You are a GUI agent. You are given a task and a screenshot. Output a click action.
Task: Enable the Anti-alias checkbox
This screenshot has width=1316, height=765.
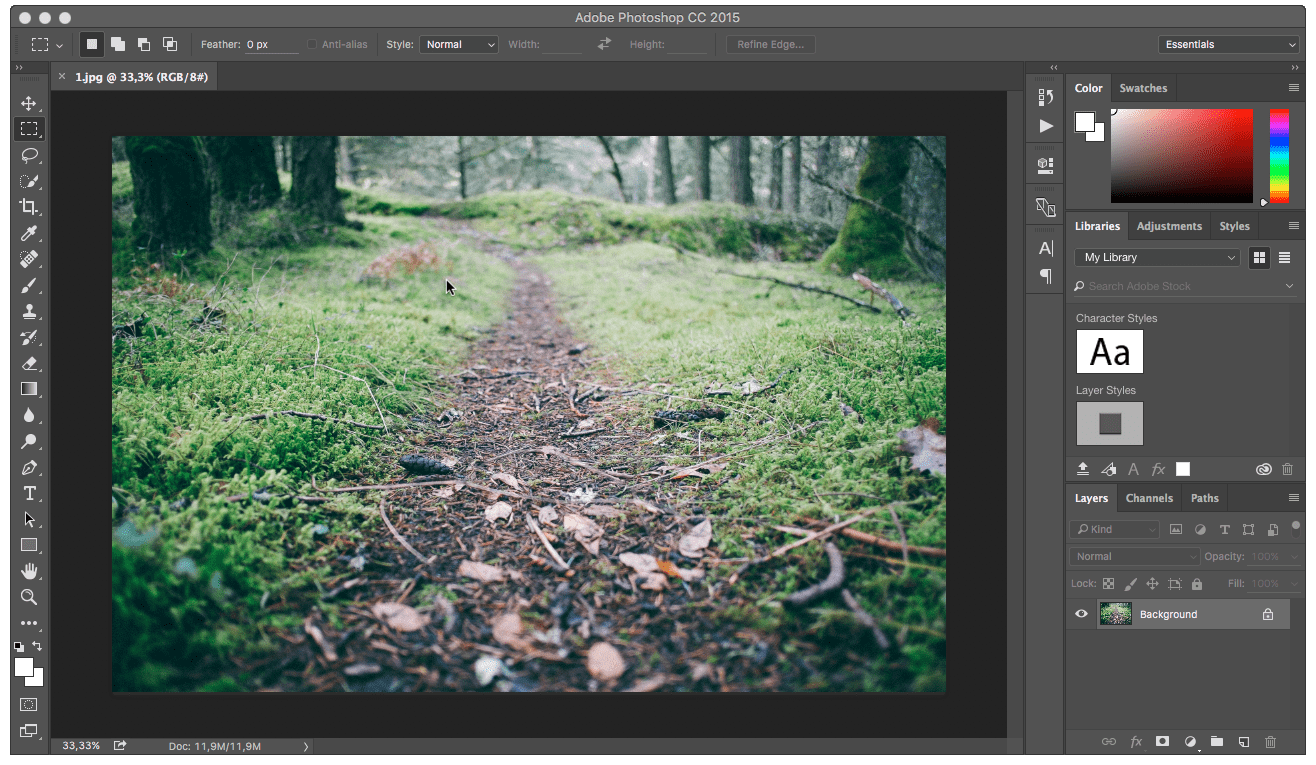pos(312,44)
